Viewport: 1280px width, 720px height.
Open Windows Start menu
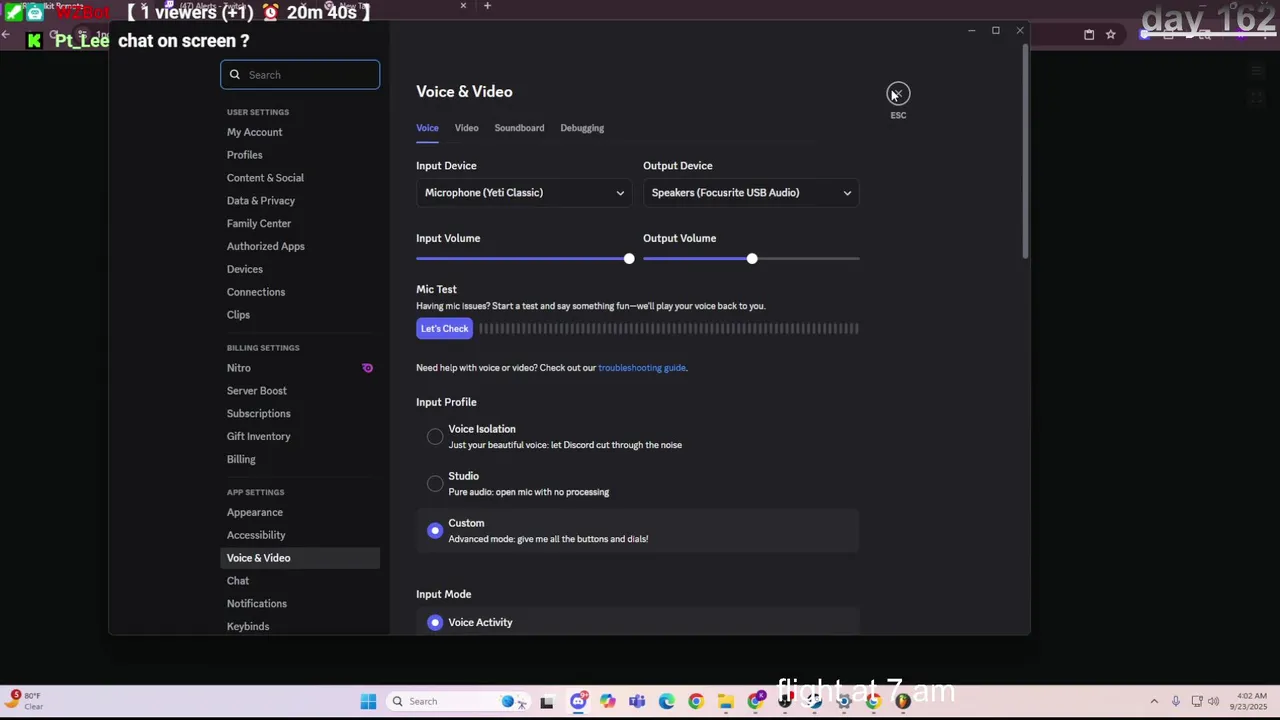point(368,701)
